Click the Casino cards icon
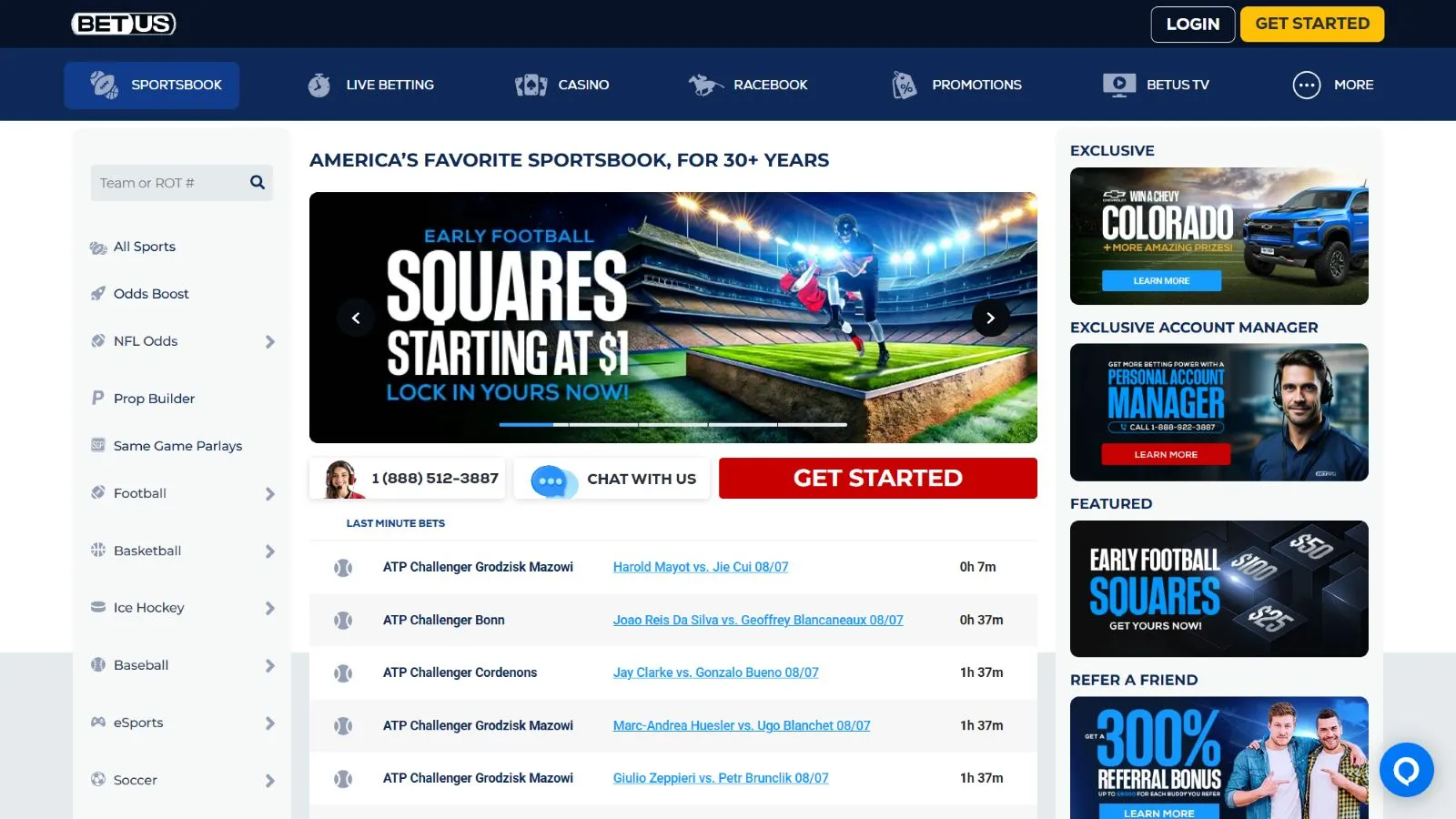The width and height of the screenshot is (1456, 819). click(531, 85)
